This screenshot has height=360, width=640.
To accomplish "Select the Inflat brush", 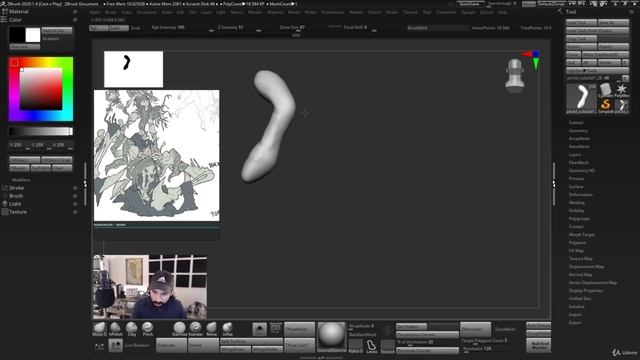I will [227, 329].
